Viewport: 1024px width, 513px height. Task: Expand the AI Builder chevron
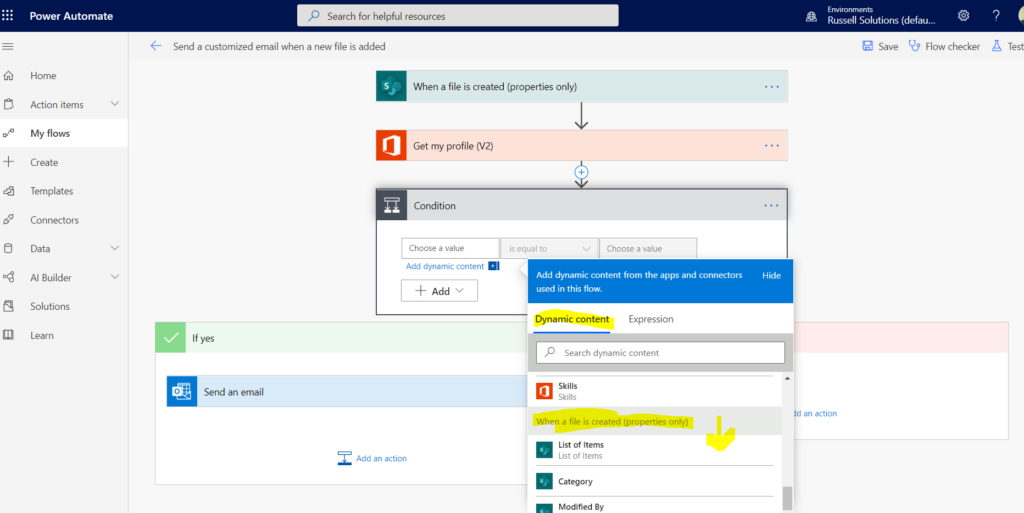point(115,277)
